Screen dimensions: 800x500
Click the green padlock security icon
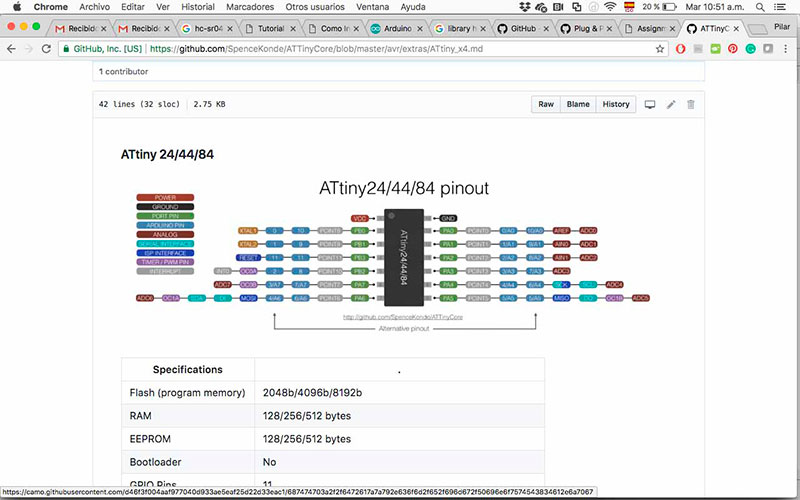66,49
